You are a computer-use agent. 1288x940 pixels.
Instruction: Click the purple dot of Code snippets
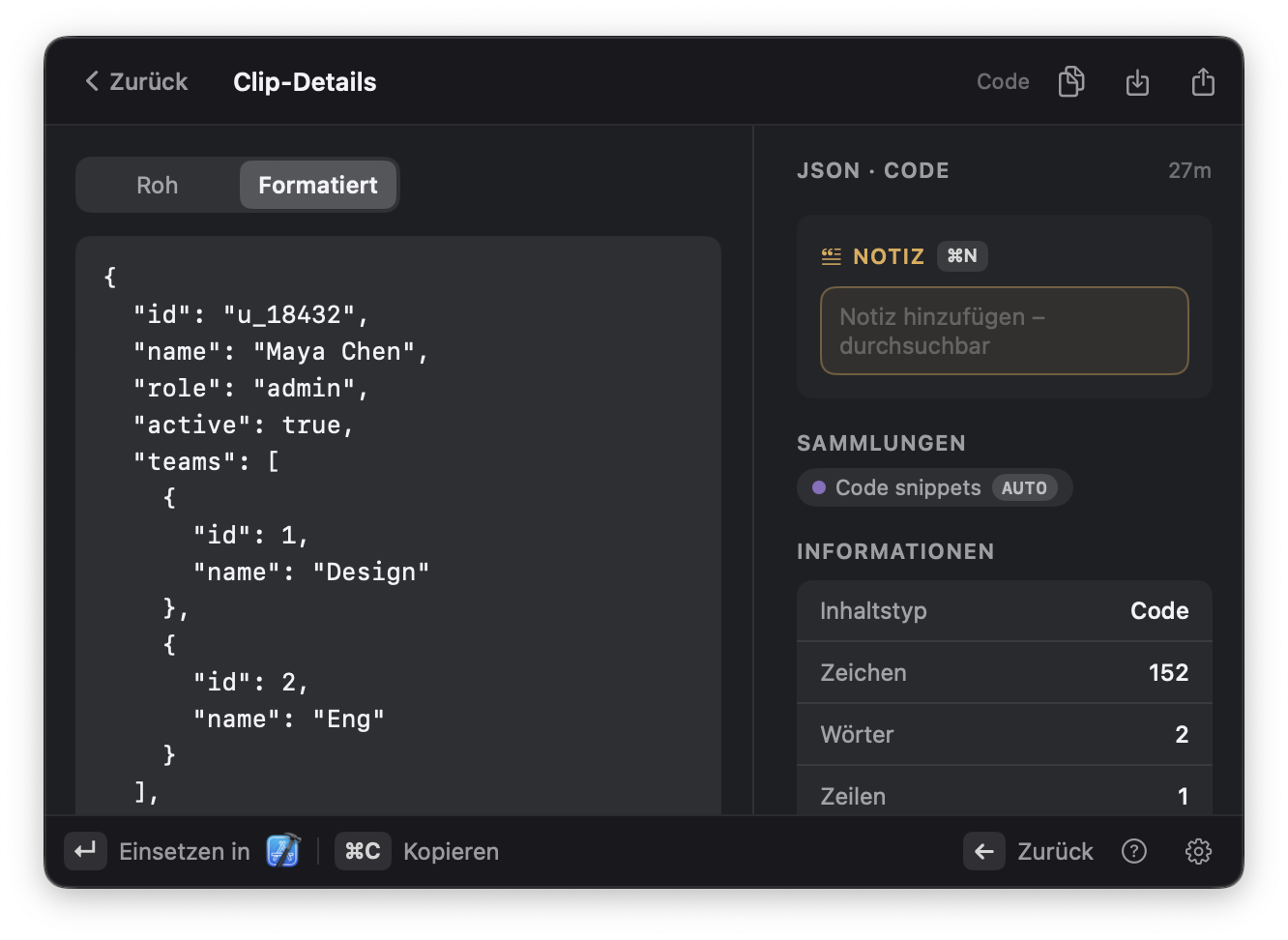click(819, 487)
